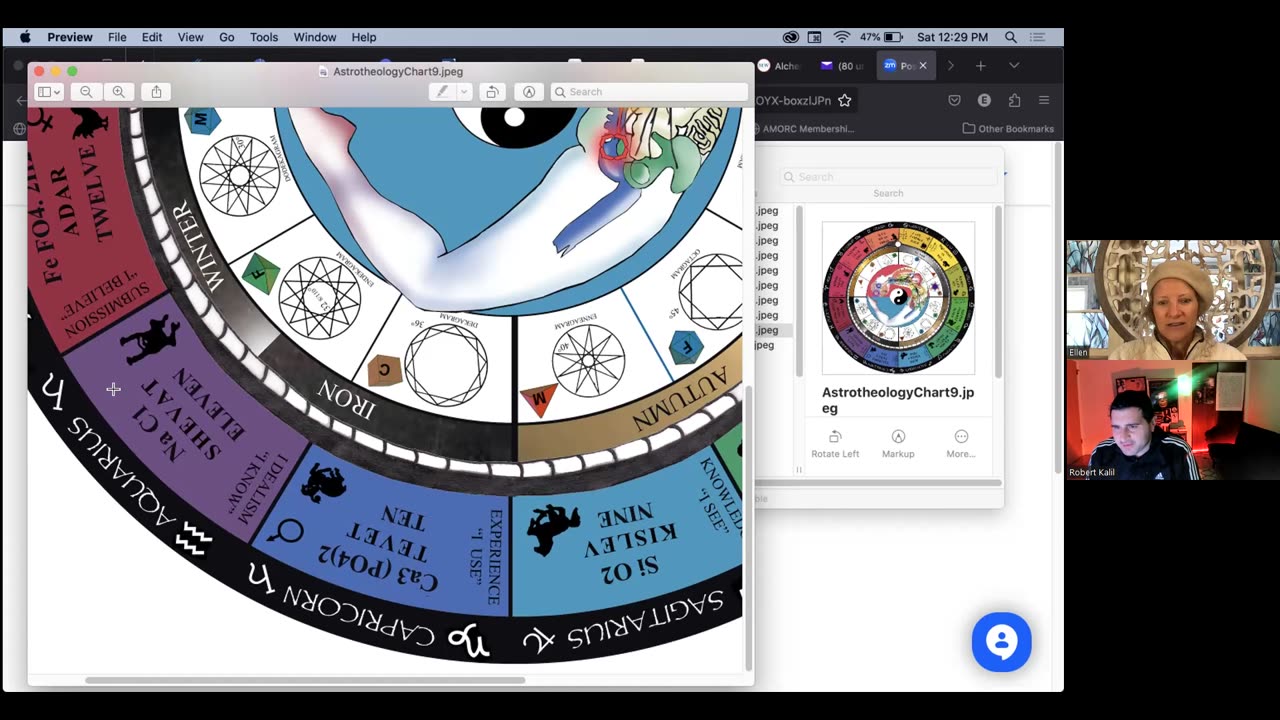Screen dimensions: 1280x720
Task: Open Spotlight search in menu bar
Action: [1011, 37]
